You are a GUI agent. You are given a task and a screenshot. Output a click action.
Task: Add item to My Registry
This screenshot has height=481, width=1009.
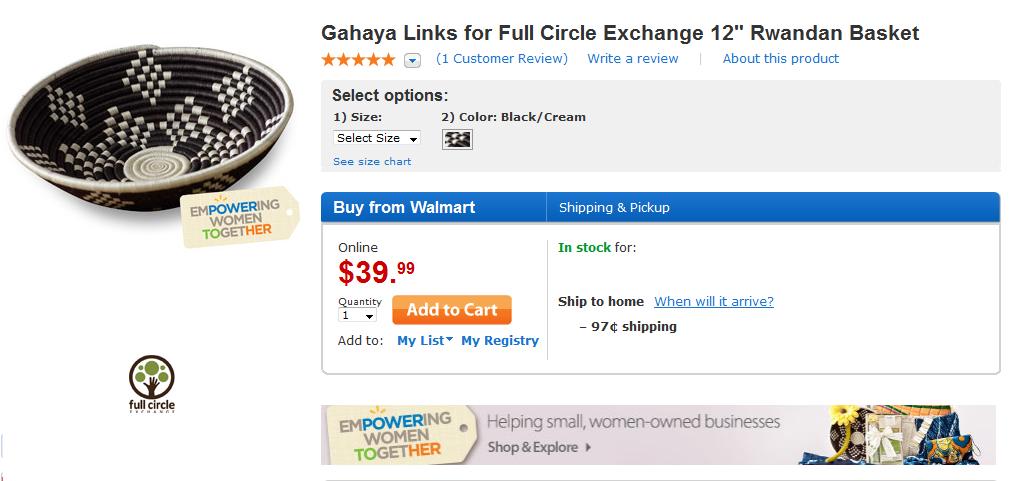point(500,340)
